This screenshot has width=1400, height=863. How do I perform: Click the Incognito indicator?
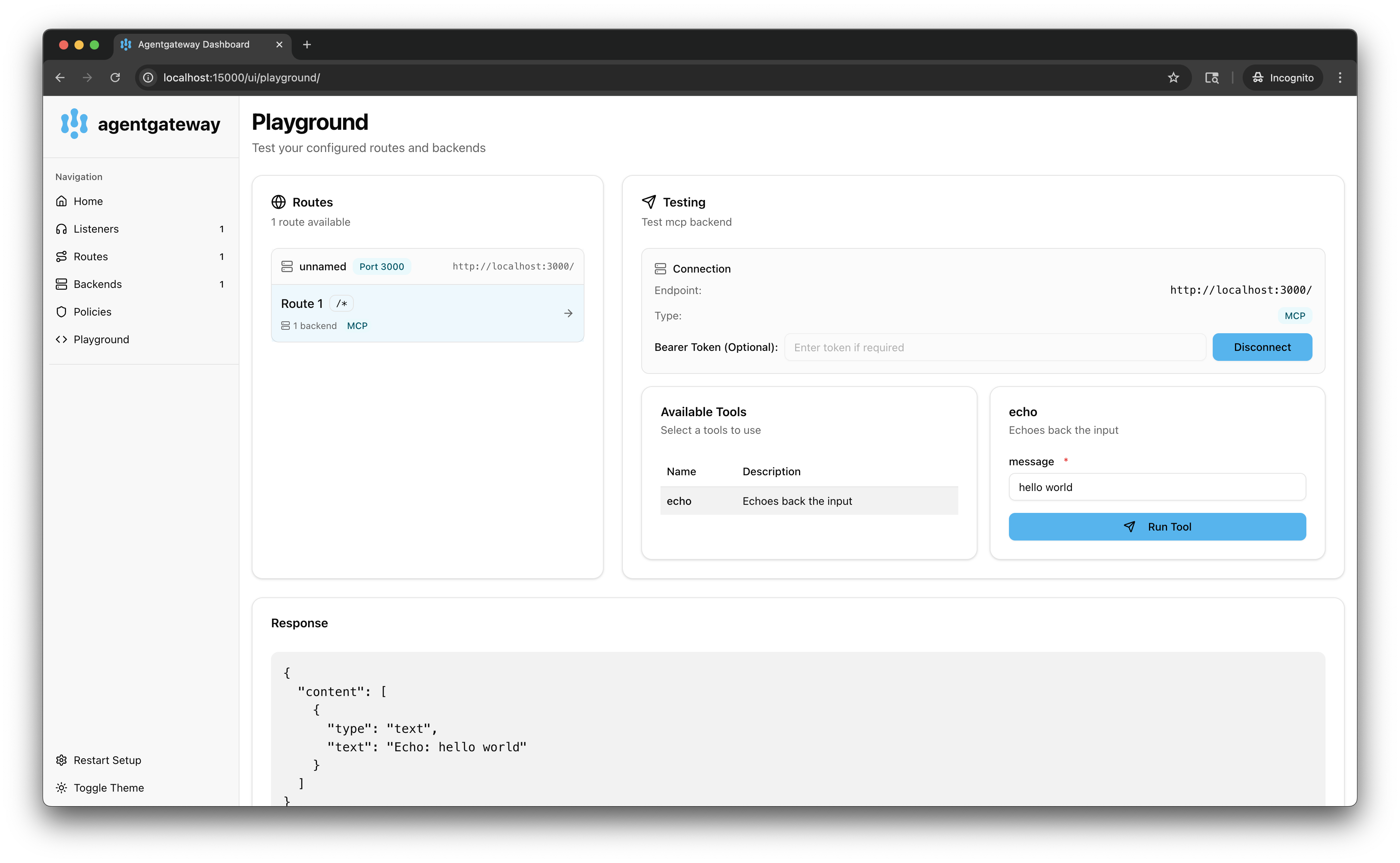(1282, 77)
